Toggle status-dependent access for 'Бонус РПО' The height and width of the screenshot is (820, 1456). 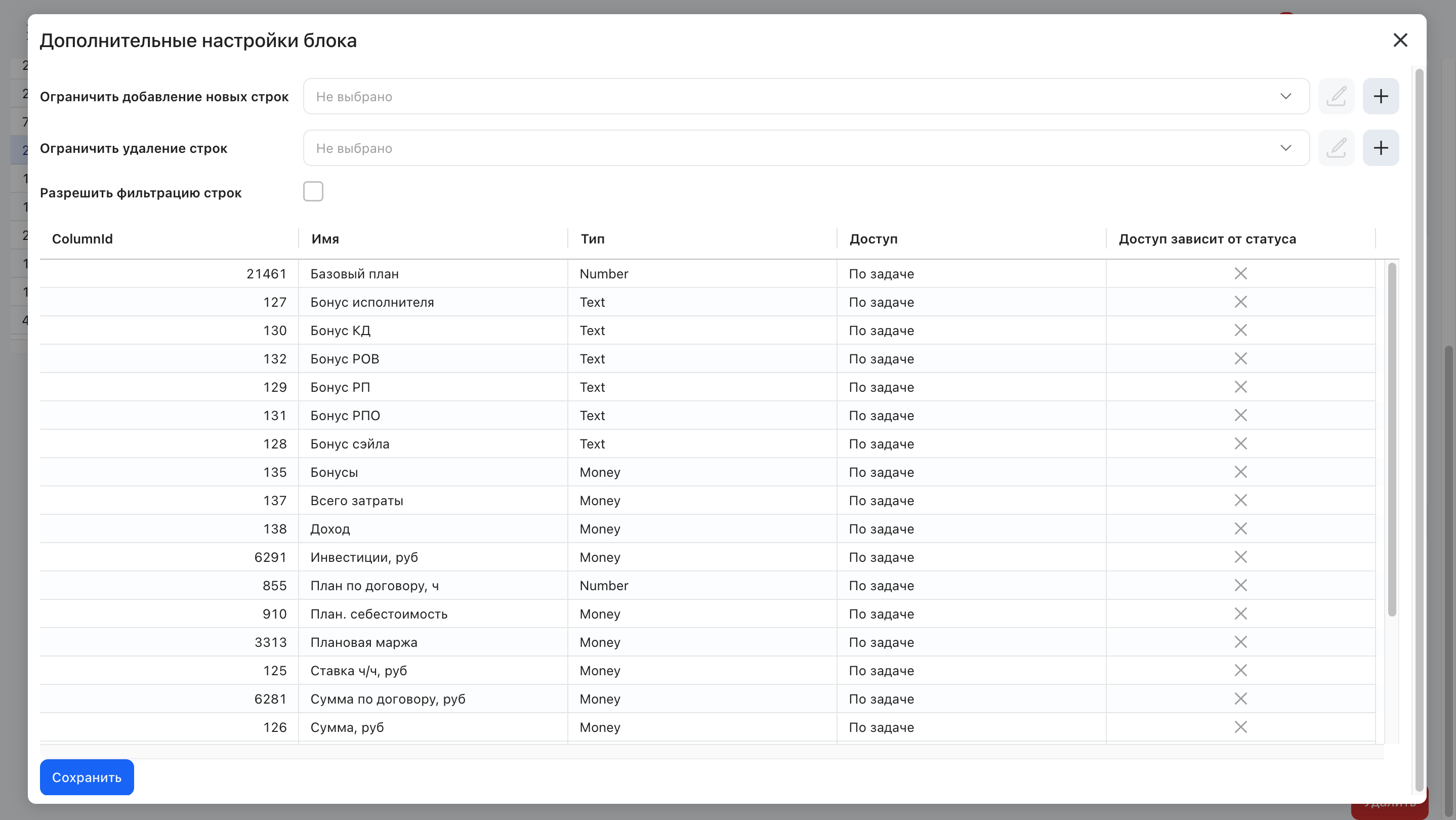point(1240,416)
